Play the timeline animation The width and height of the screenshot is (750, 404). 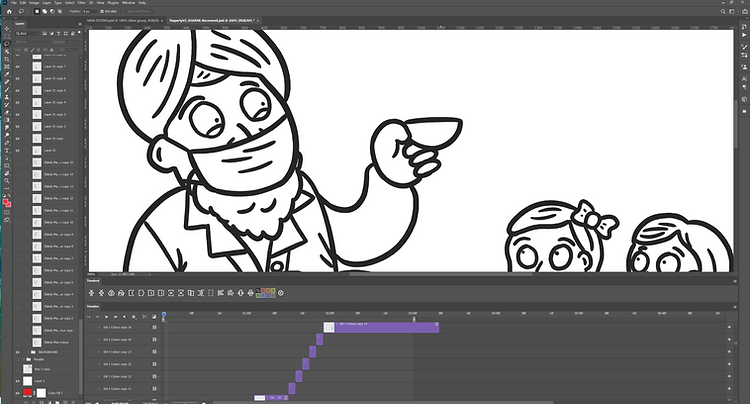[106, 317]
